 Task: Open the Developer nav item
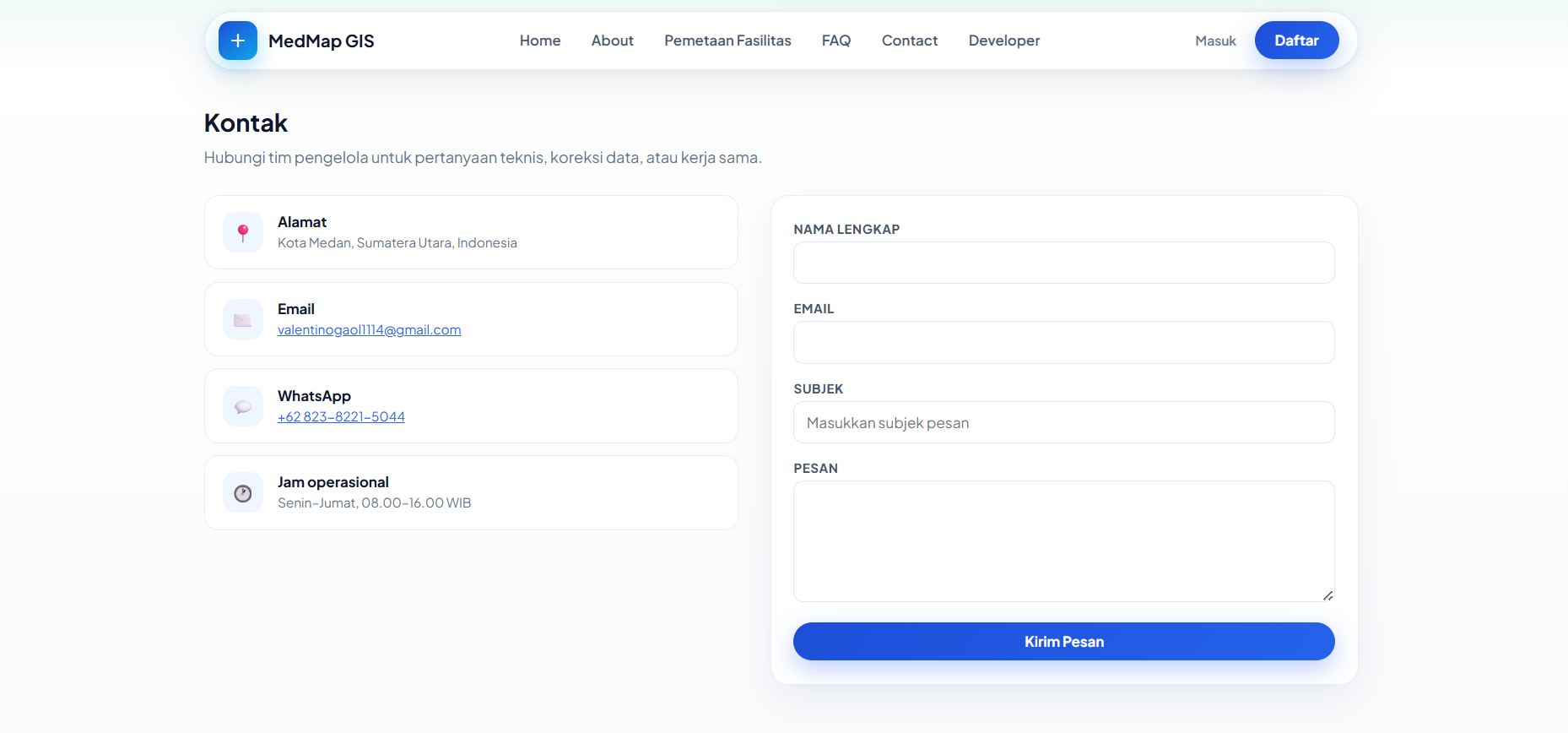pyautogui.click(x=1004, y=41)
